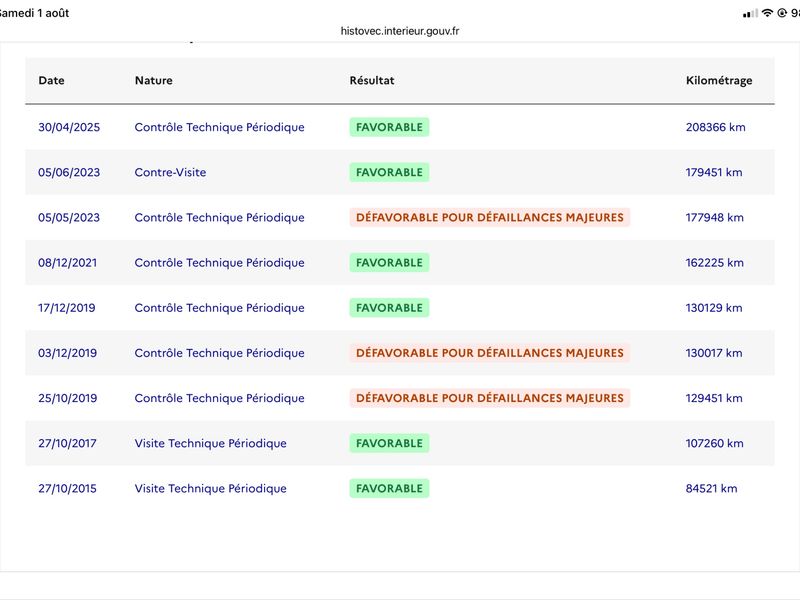Tap the histovec.interieur.gouv.fr address bar
Image resolution: width=800 pixels, height=600 pixels.
coord(399,31)
